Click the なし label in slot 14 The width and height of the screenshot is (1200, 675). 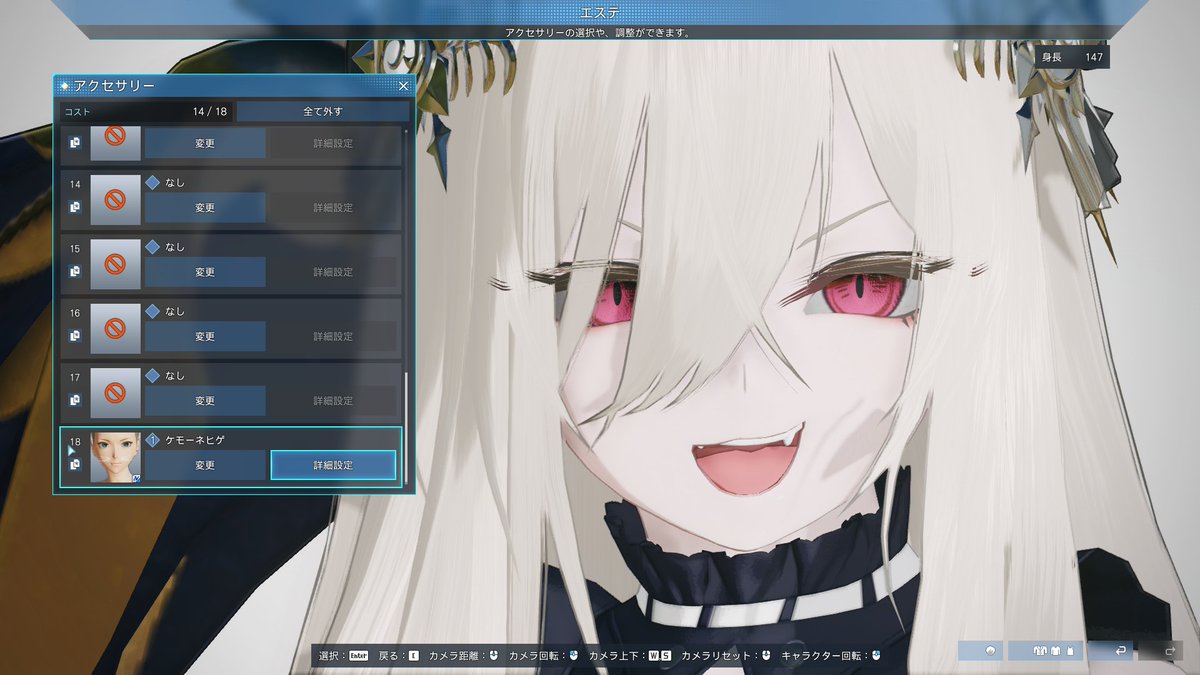tap(175, 183)
